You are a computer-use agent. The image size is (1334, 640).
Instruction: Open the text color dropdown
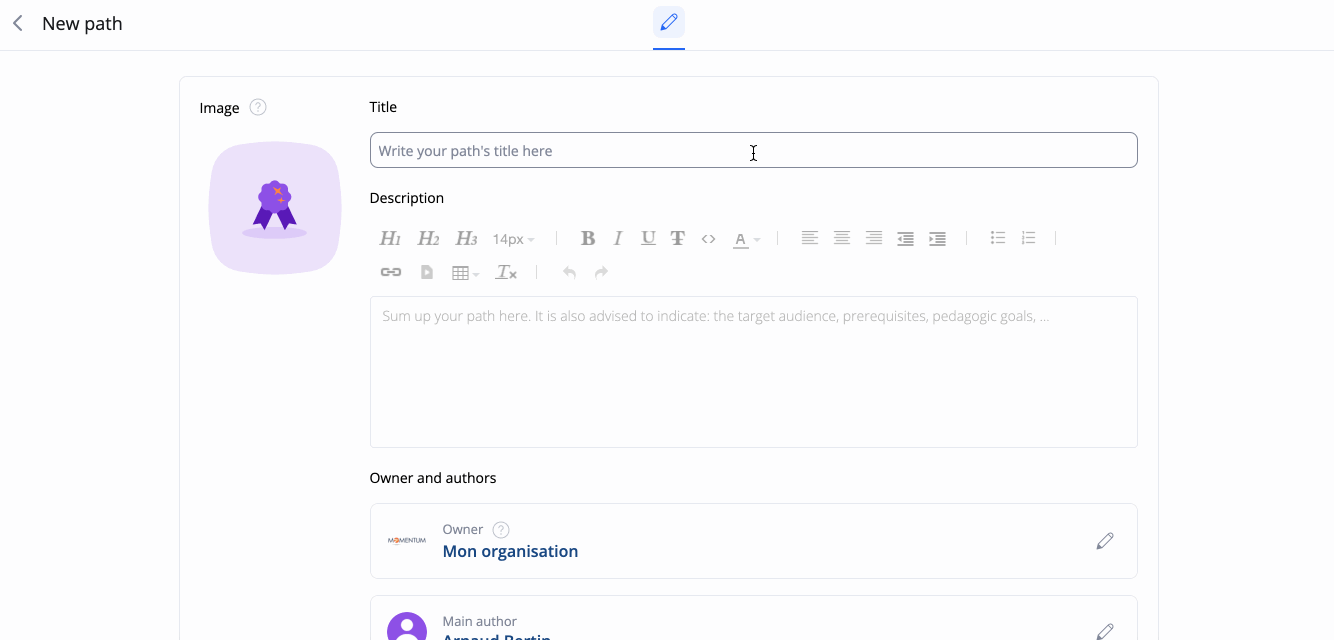click(x=746, y=239)
